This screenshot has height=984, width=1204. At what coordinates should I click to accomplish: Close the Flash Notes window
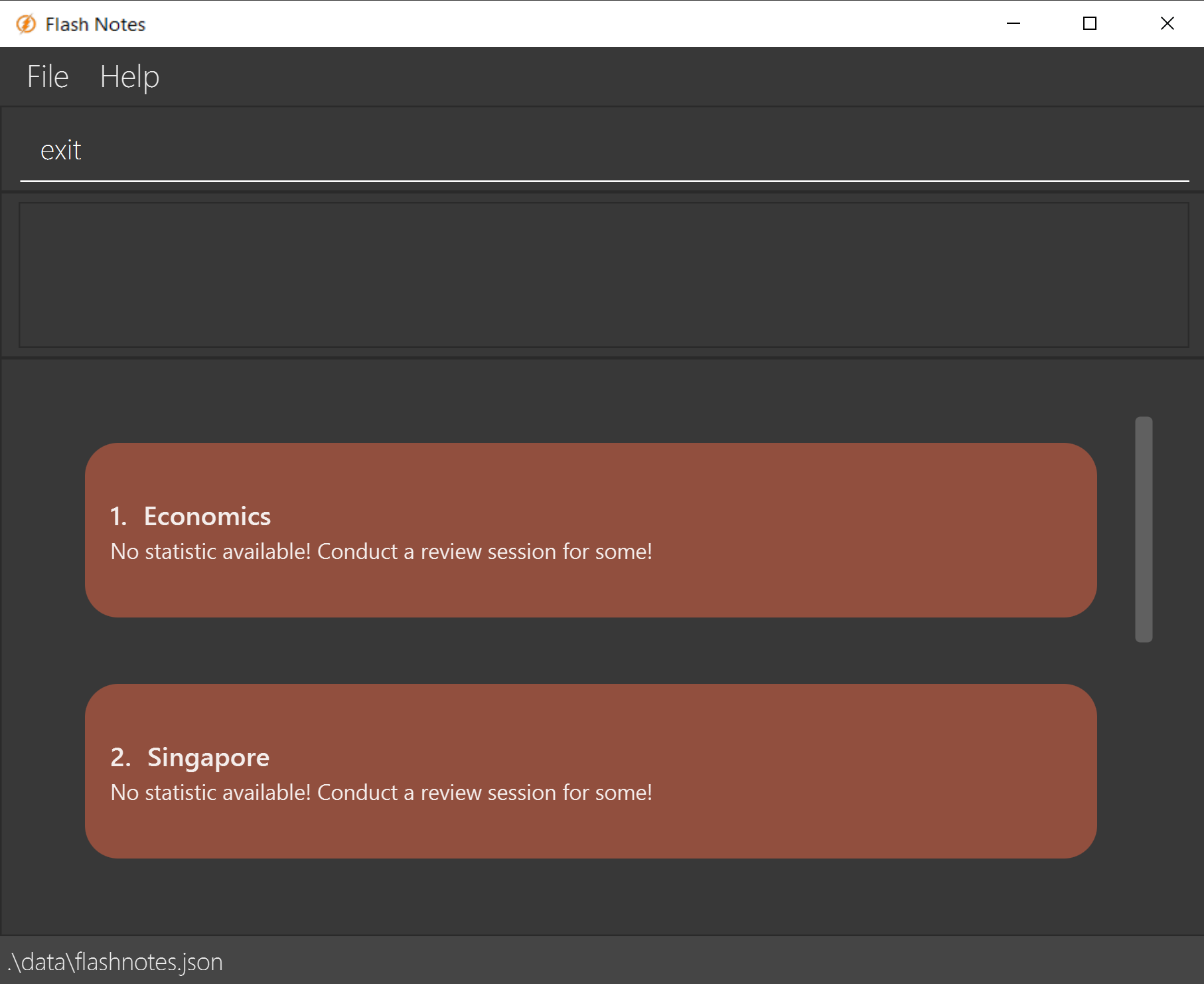pos(1167,24)
